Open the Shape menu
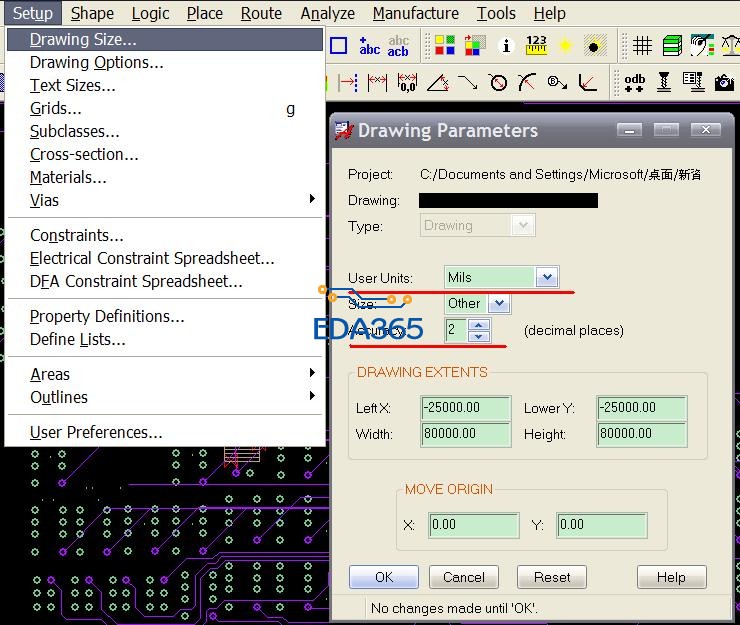The width and height of the screenshot is (740, 625). 92,13
